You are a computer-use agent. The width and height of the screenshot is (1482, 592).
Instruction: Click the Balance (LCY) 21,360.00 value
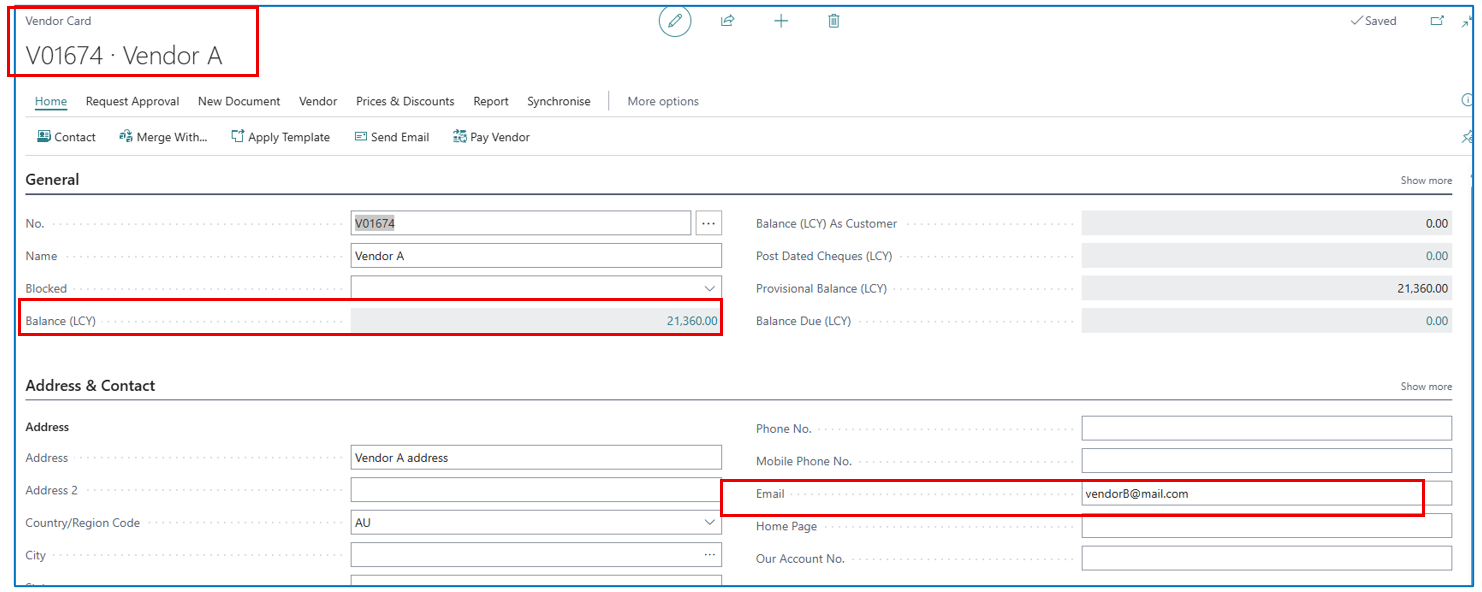click(691, 321)
